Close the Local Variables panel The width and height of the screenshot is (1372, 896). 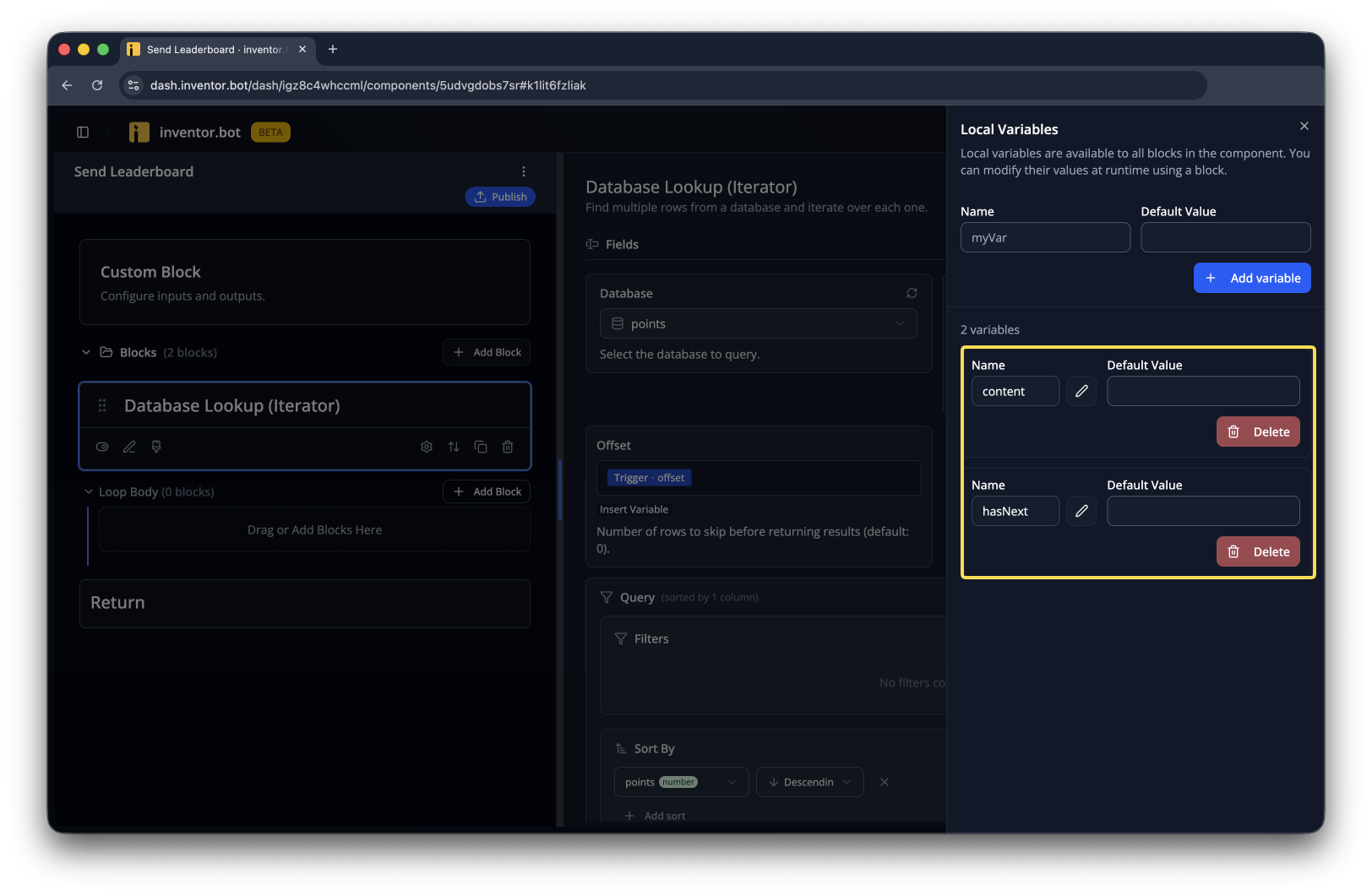(x=1304, y=126)
